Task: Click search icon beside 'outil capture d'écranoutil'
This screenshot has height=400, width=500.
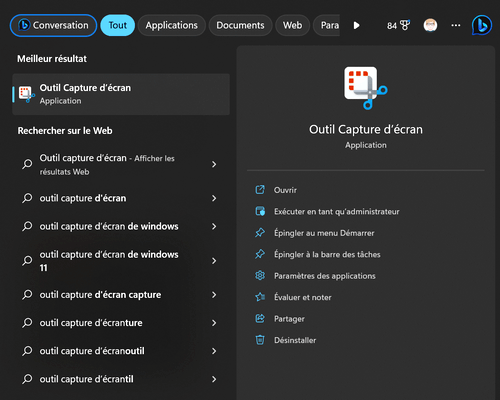Action: [x=27, y=351]
